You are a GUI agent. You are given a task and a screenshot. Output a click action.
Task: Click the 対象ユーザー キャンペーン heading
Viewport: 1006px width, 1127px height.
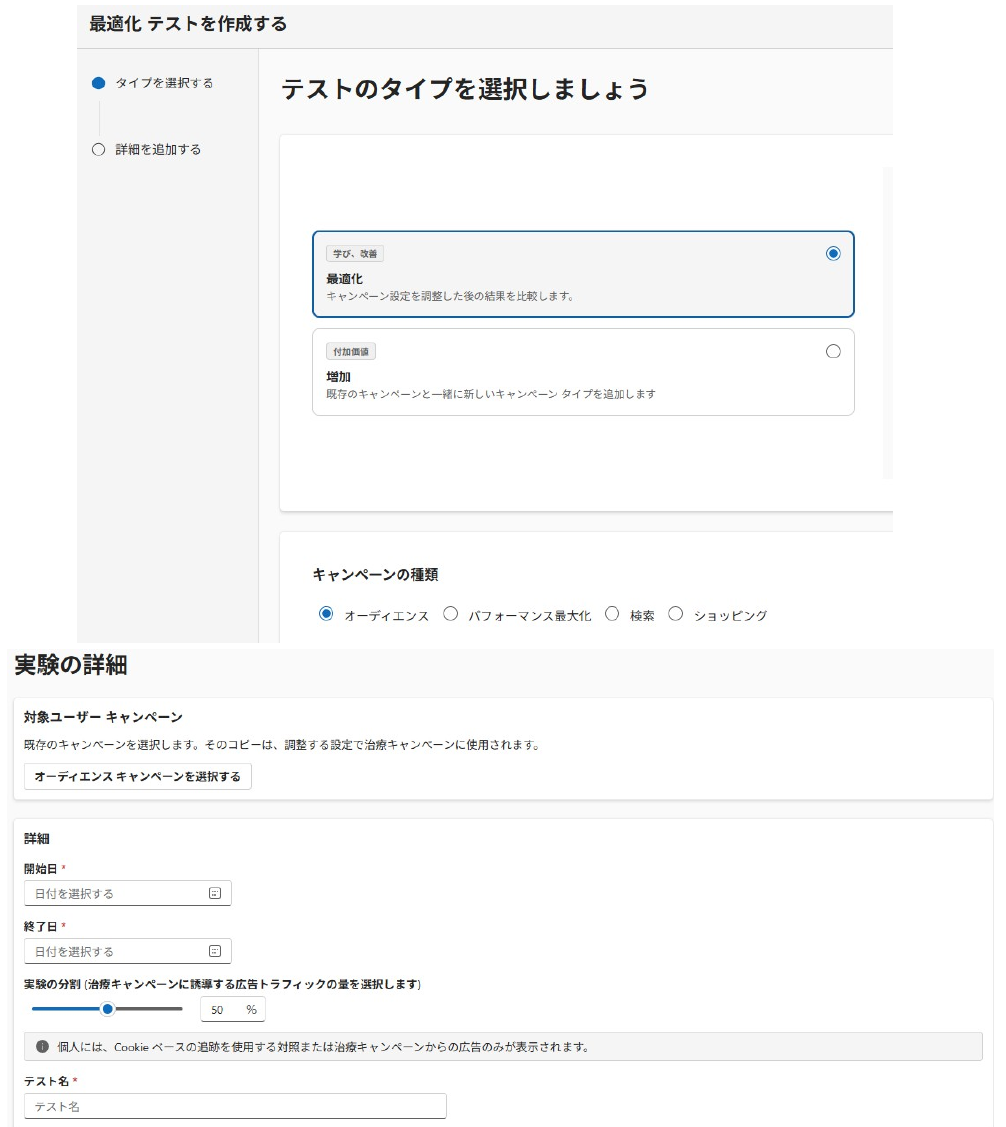[x=103, y=717]
